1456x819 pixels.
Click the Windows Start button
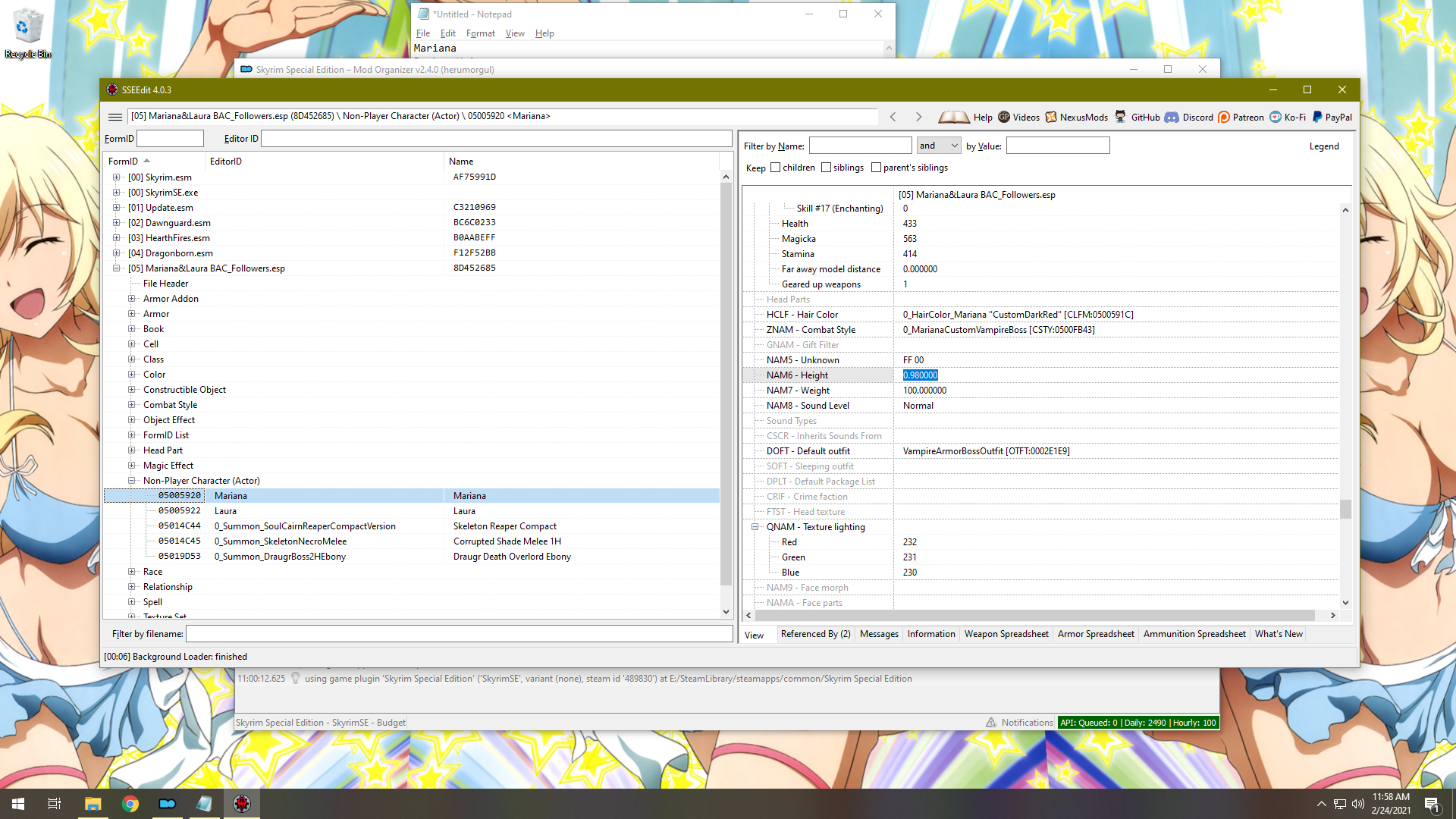pos(18,804)
